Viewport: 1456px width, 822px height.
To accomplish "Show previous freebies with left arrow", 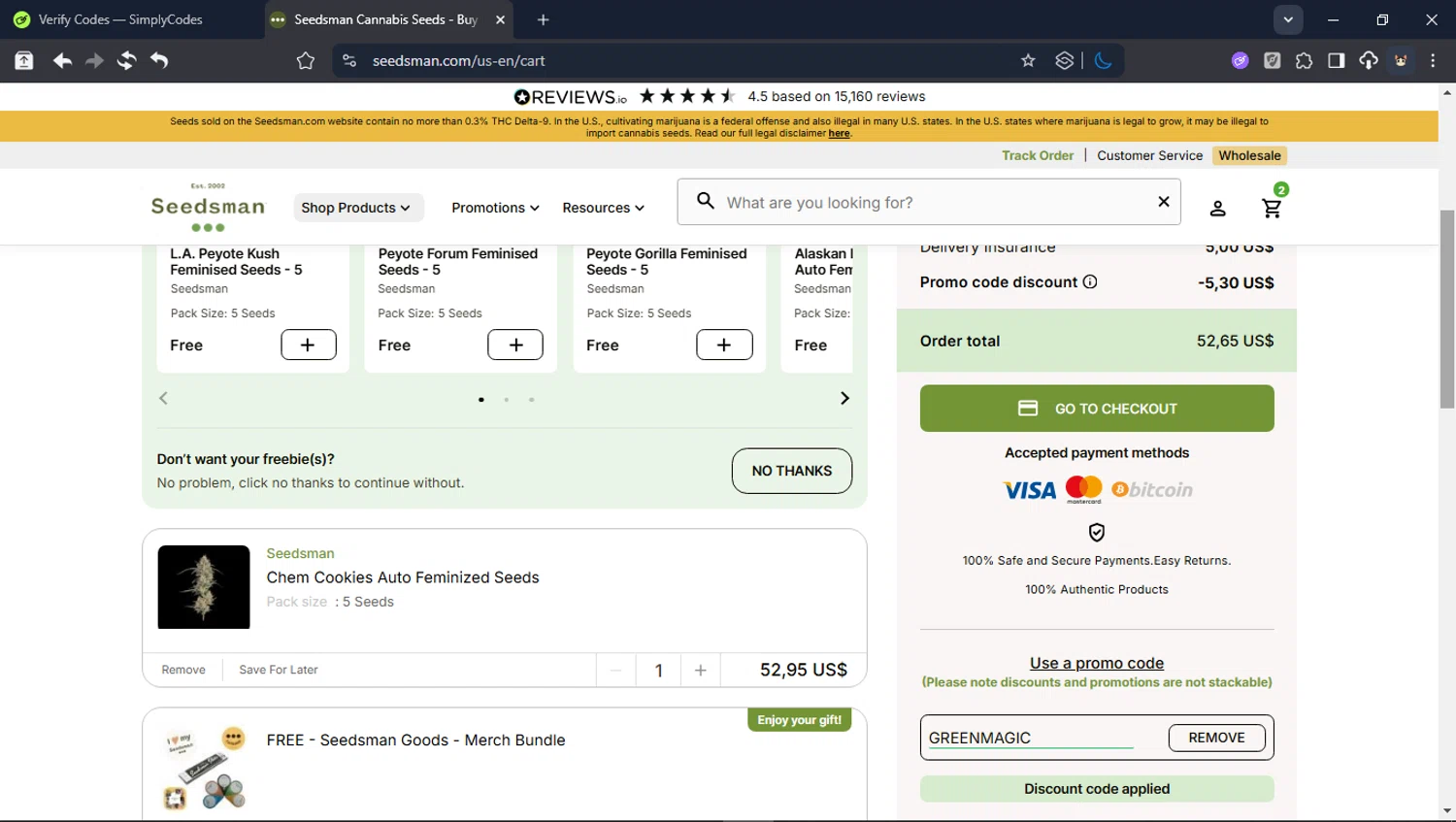I will point(163,398).
